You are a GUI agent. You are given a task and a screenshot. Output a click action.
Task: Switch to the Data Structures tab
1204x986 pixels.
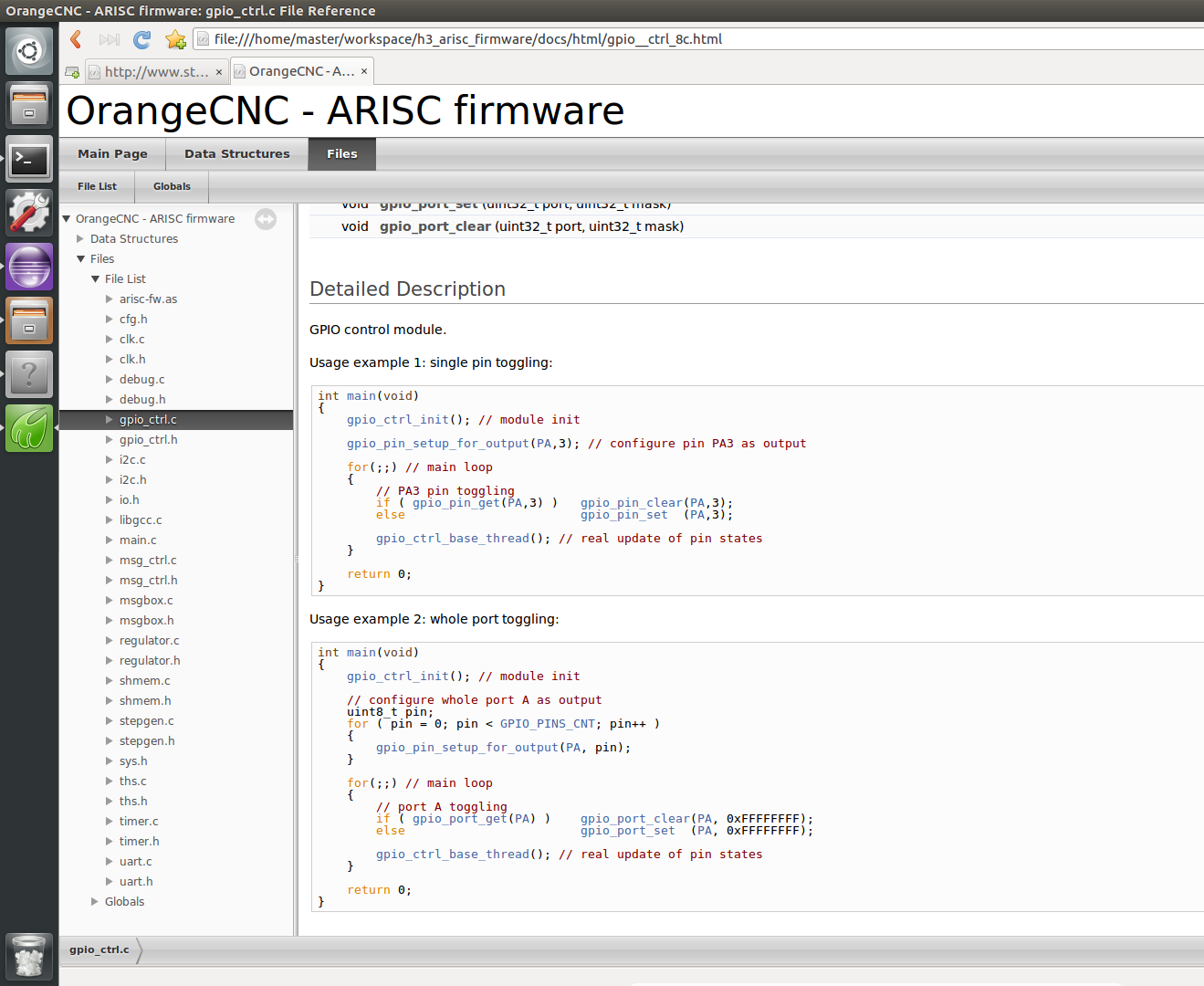click(x=236, y=154)
